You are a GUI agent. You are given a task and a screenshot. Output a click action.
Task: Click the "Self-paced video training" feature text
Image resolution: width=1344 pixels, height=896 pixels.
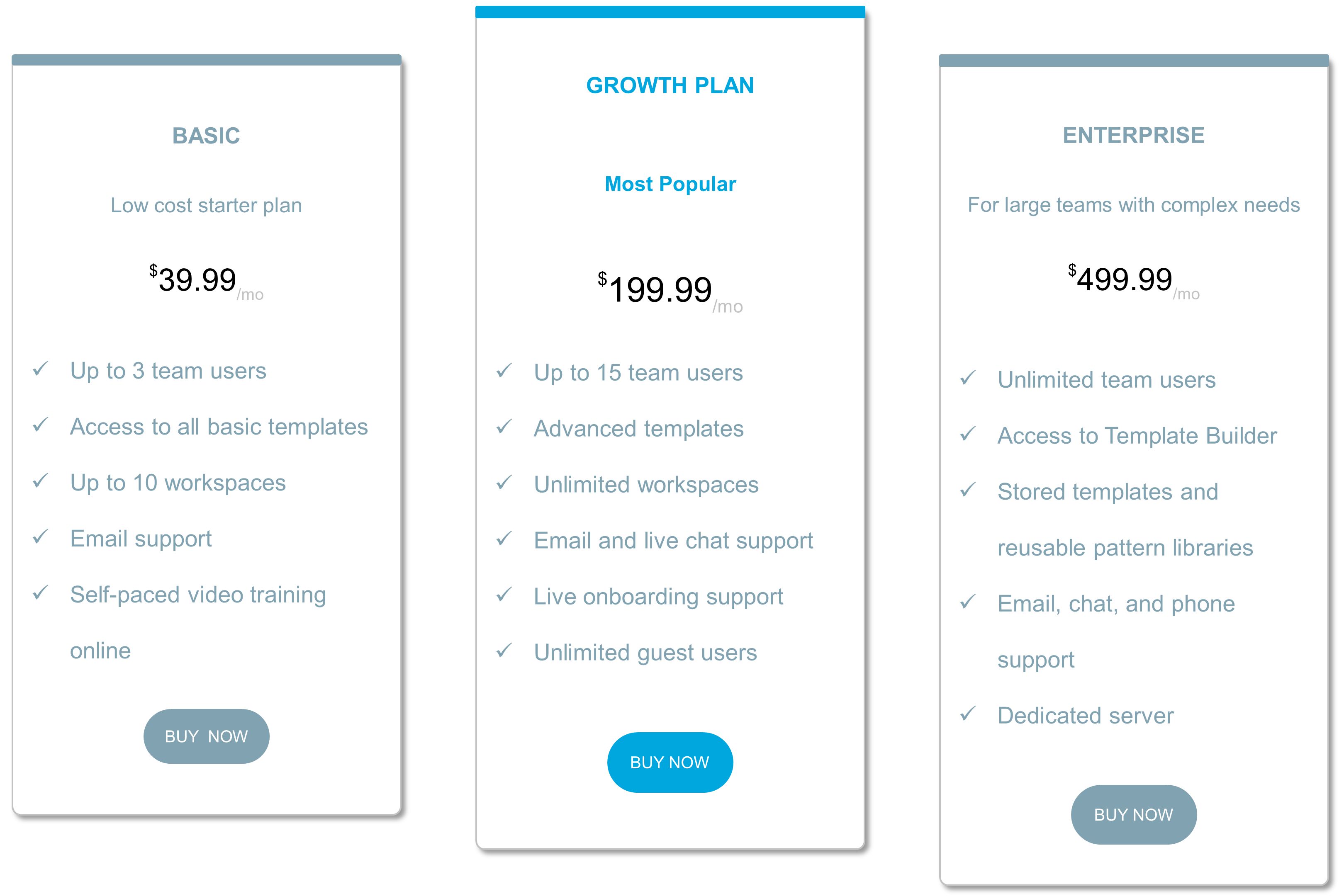coord(198,595)
